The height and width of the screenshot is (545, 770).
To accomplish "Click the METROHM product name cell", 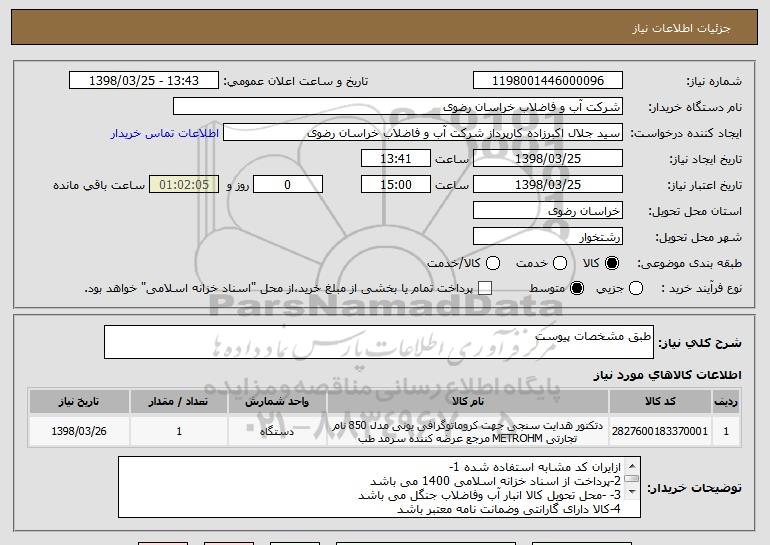I will point(468,432).
